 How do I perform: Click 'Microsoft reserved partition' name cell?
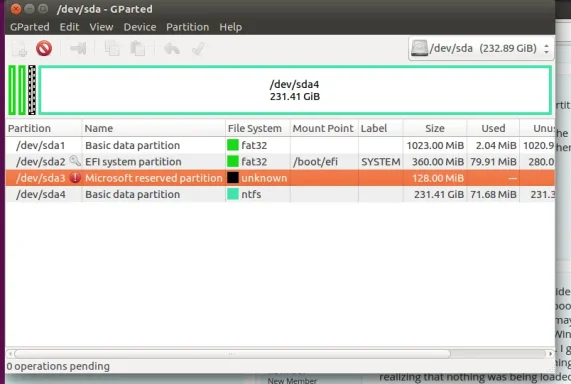click(154, 178)
